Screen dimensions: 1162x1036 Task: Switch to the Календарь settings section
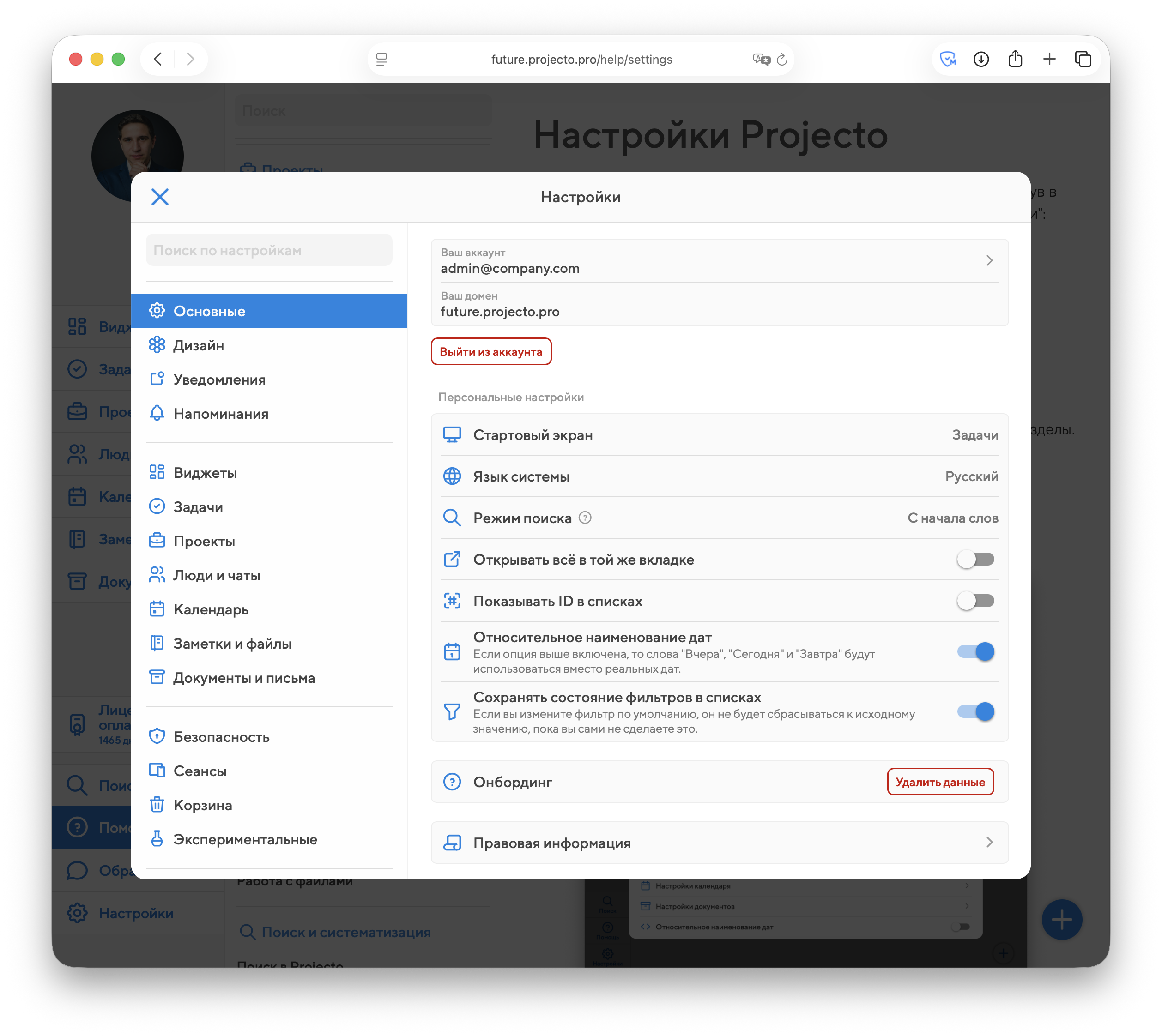point(211,610)
